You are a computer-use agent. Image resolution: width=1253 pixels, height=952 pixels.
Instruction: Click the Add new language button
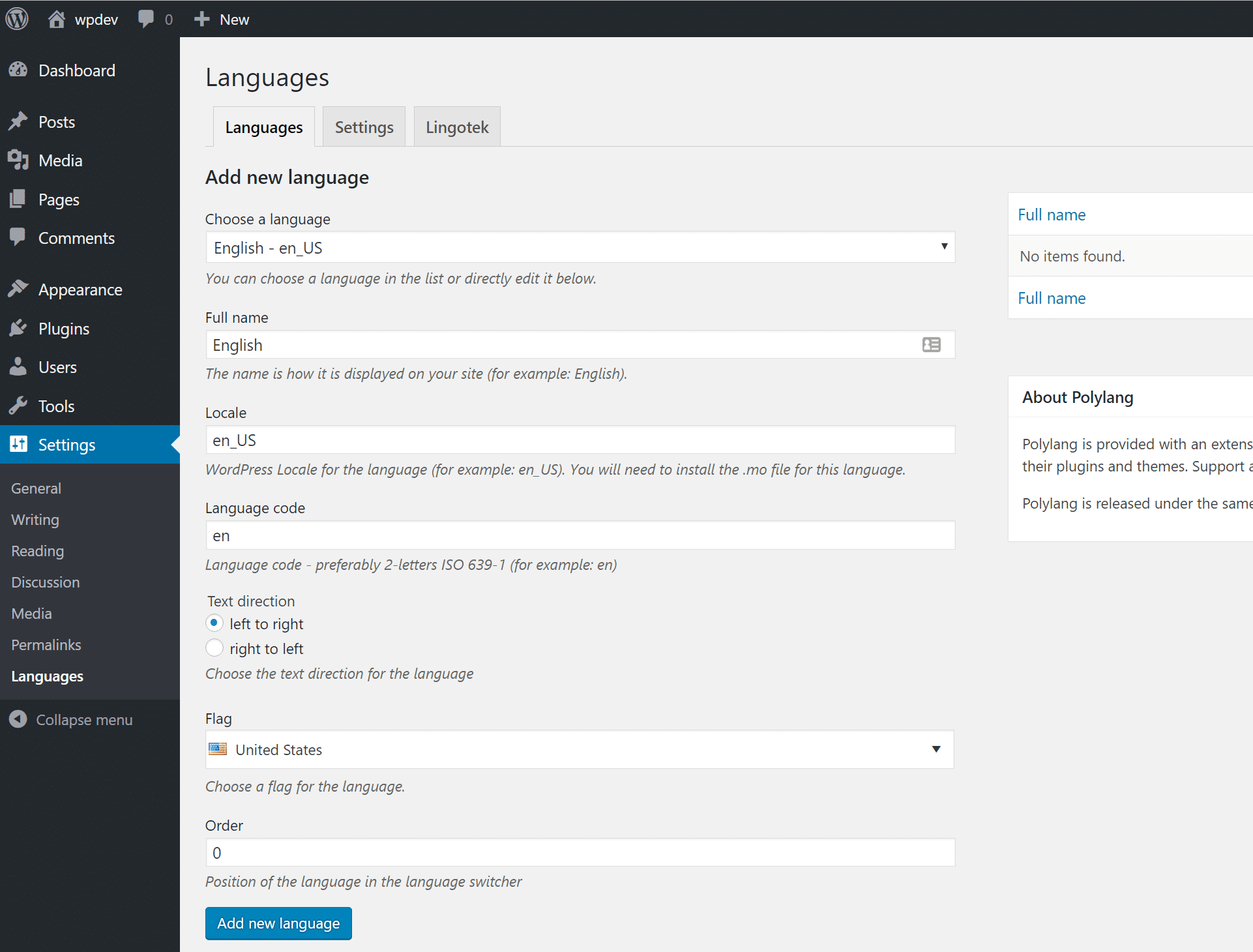point(278,923)
